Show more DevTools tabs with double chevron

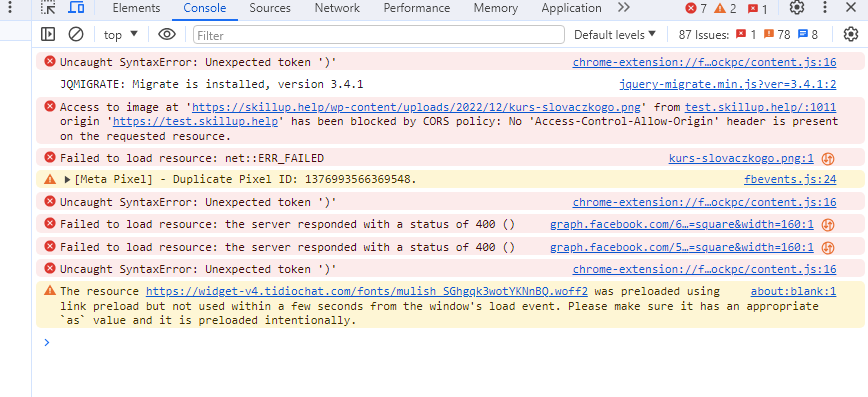(624, 8)
